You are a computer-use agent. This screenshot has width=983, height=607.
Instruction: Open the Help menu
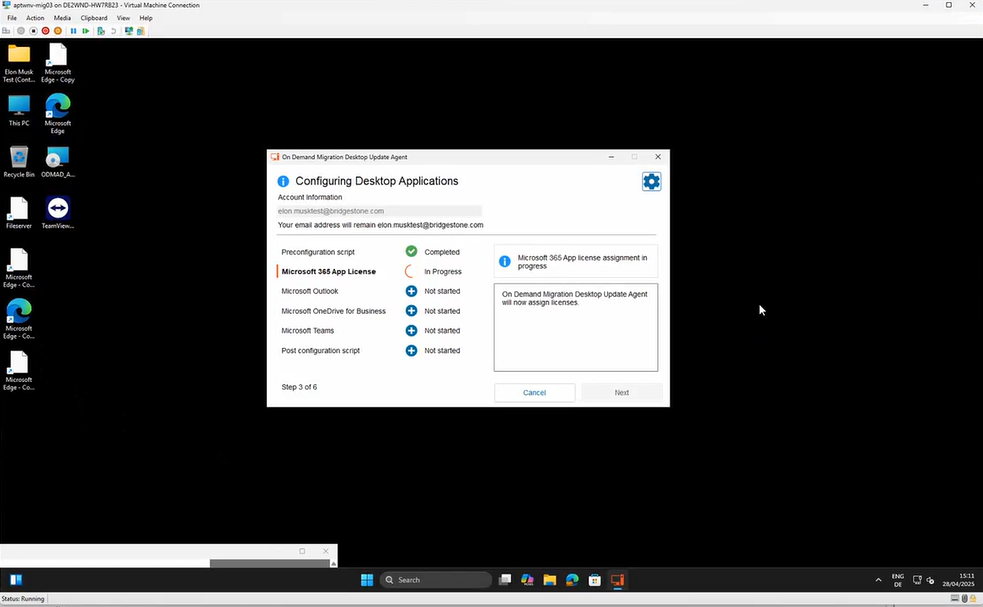[x=146, y=18]
